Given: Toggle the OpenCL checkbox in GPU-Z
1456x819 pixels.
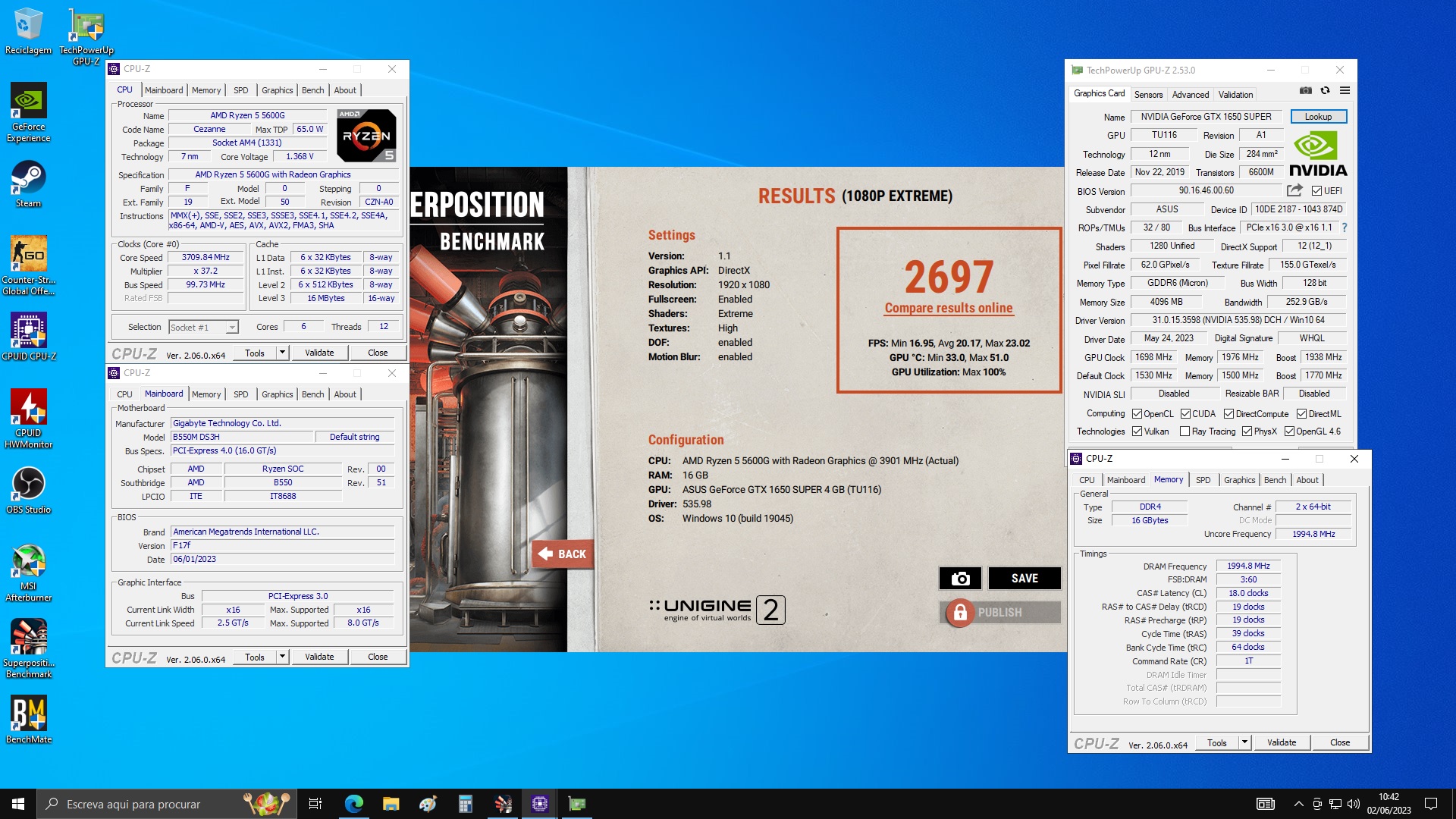Looking at the screenshot, I should (x=1137, y=414).
